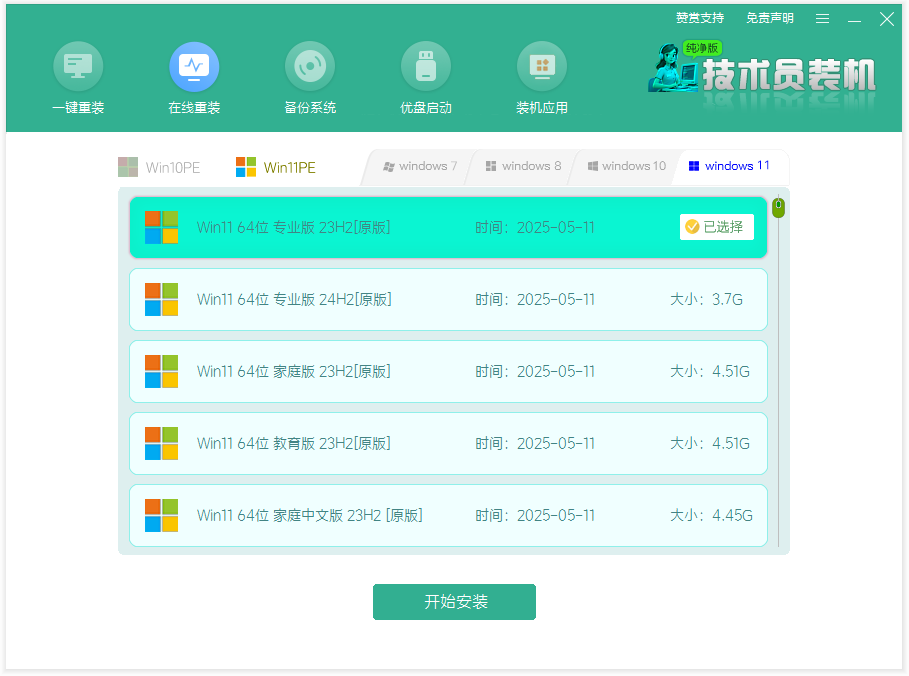Click the Windows logo of 家庭版 23H2

click(x=161, y=371)
